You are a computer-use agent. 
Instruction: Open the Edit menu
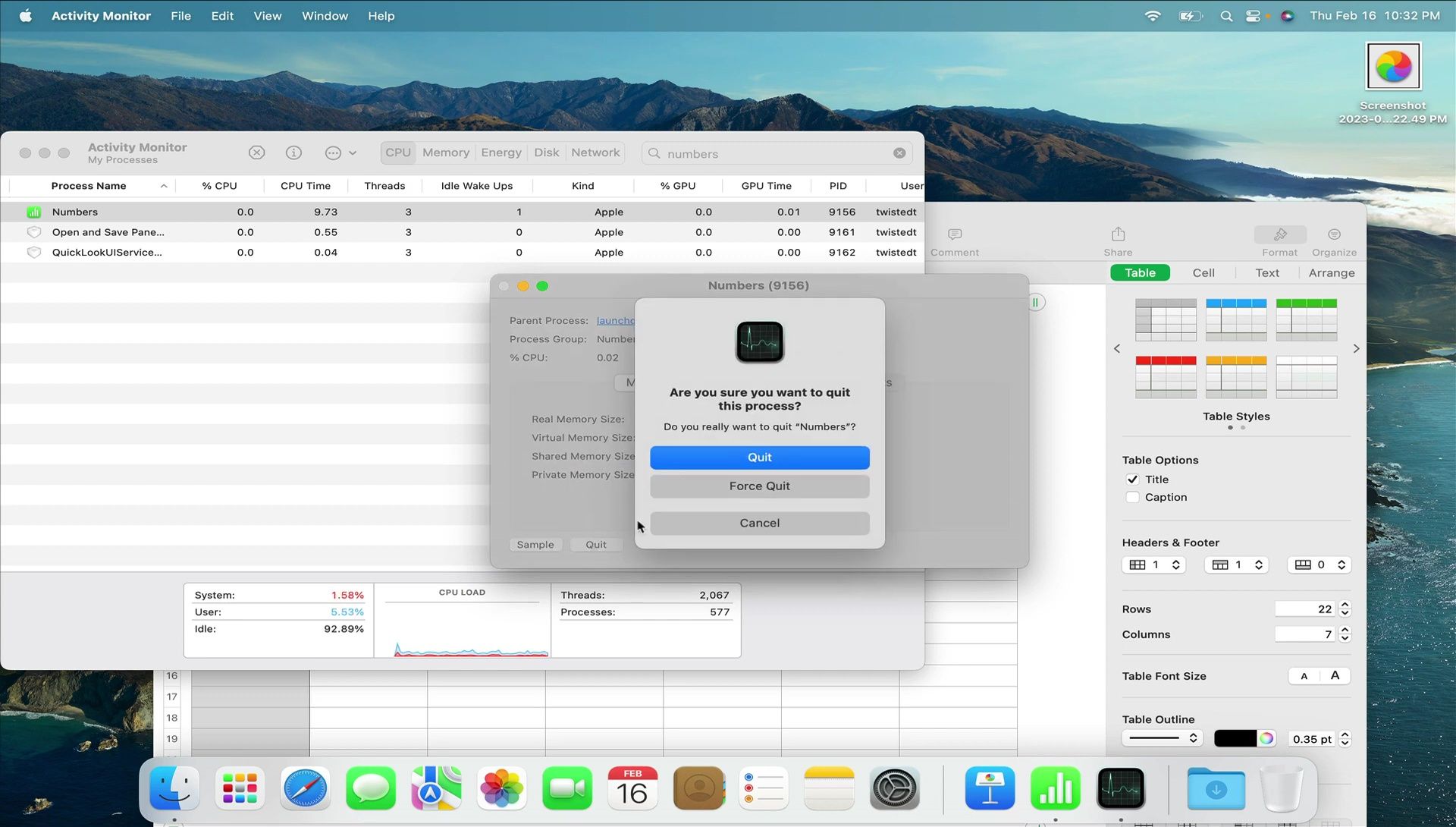click(x=222, y=15)
